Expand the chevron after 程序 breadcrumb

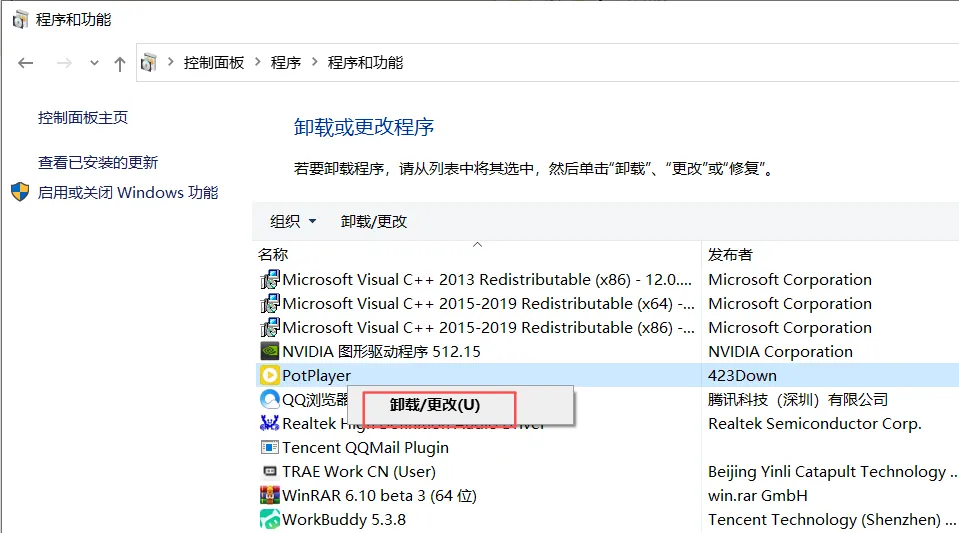coord(314,62)
